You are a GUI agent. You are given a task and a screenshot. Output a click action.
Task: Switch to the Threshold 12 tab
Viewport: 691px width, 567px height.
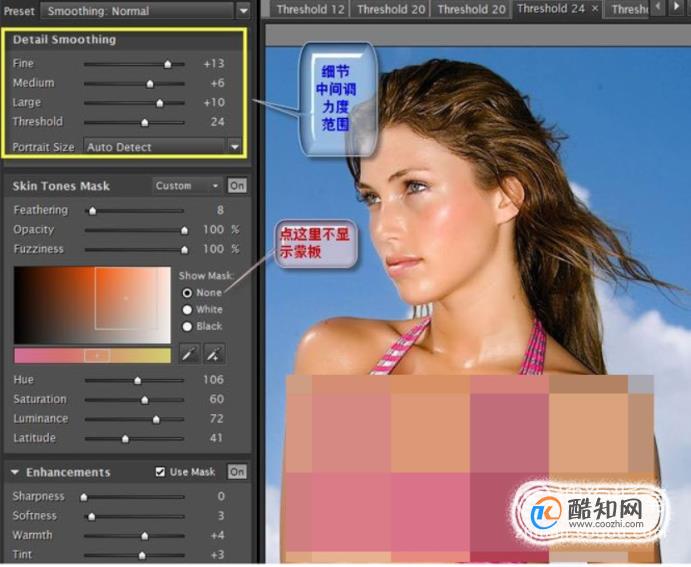coord(310,9)
